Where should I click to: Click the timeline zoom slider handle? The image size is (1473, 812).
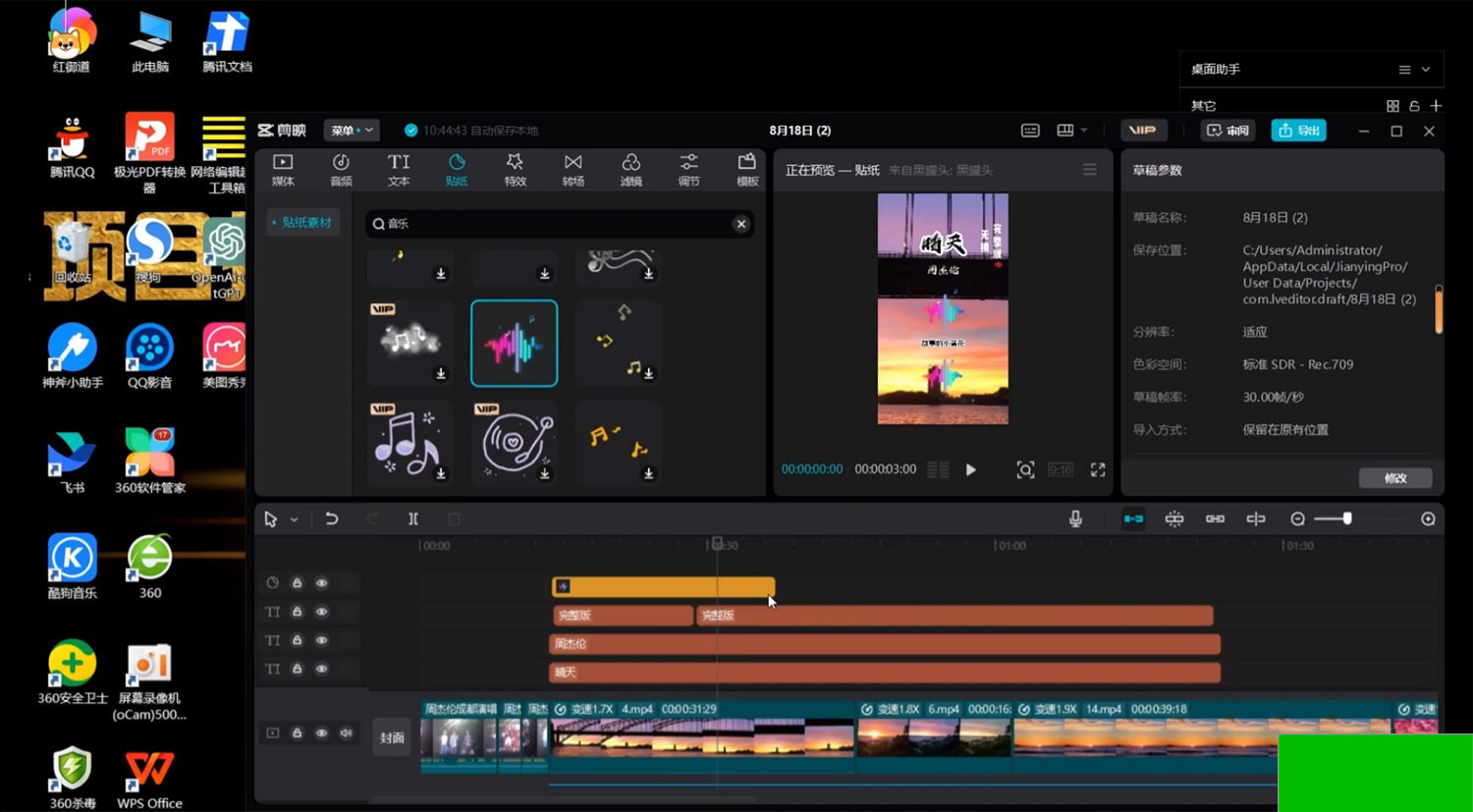coord(1347,518)
